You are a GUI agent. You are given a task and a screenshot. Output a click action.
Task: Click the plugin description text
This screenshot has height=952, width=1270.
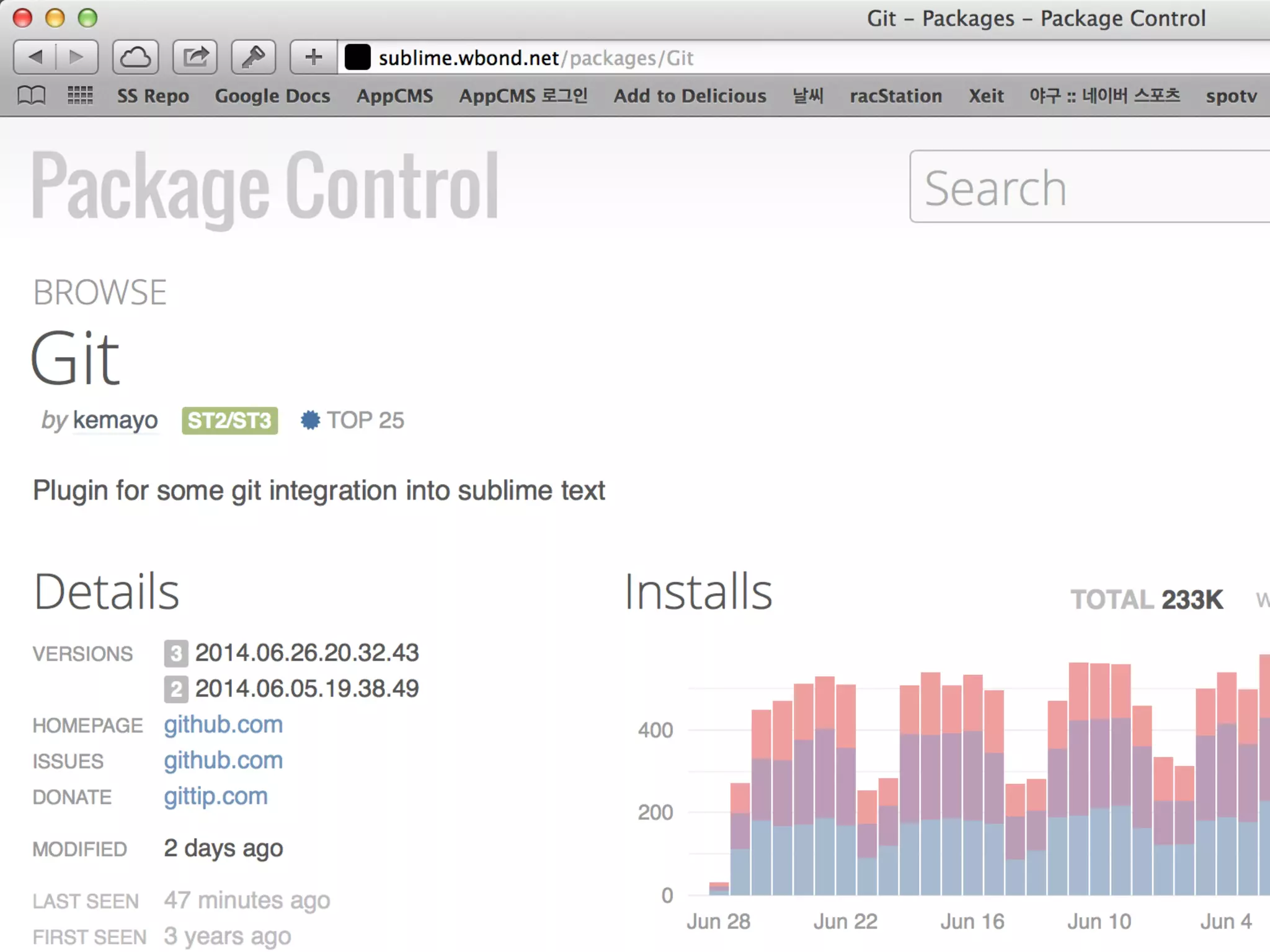pos(319,491)
